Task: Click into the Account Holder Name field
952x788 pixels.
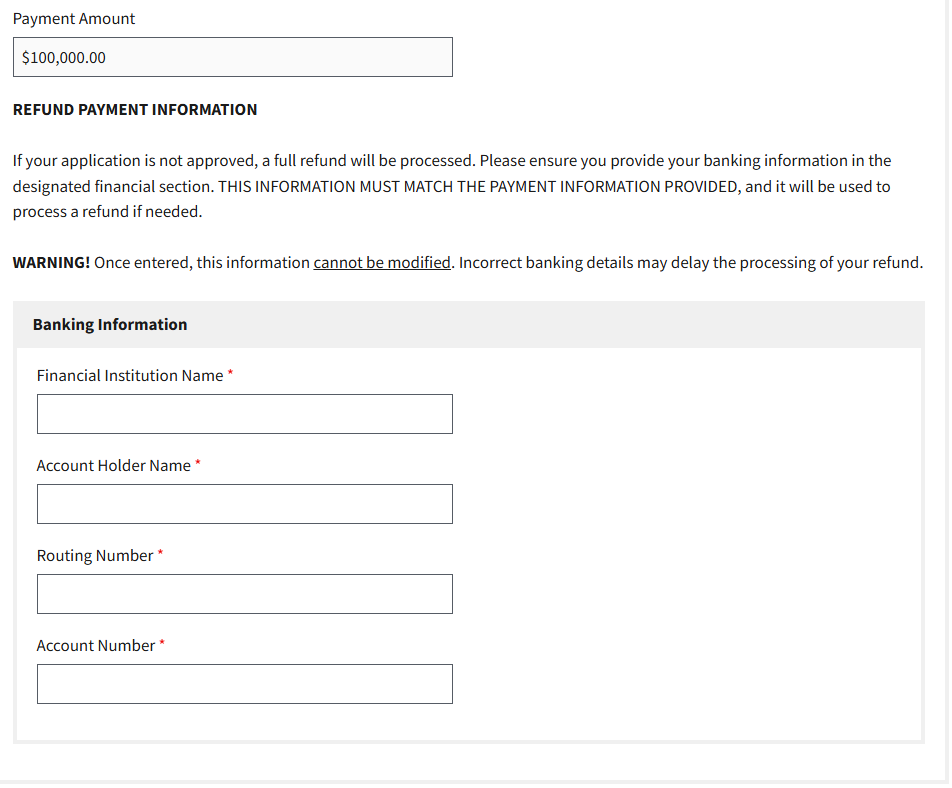Action: click(x=244, y=504)
